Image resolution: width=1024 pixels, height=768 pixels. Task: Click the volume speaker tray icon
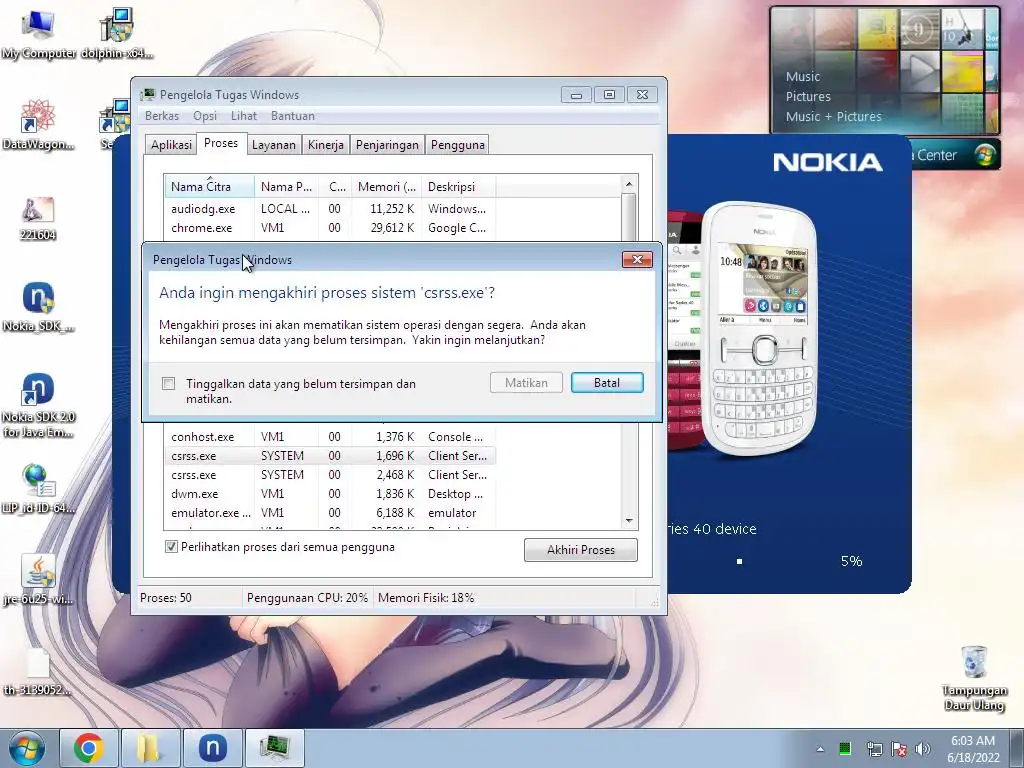tap(923, 749)
